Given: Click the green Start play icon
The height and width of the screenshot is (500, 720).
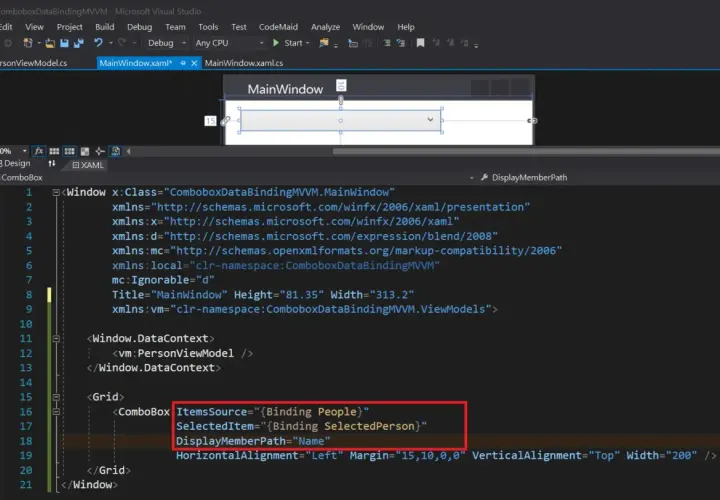Looking at the screenshot, I should [x=276, y=43].
